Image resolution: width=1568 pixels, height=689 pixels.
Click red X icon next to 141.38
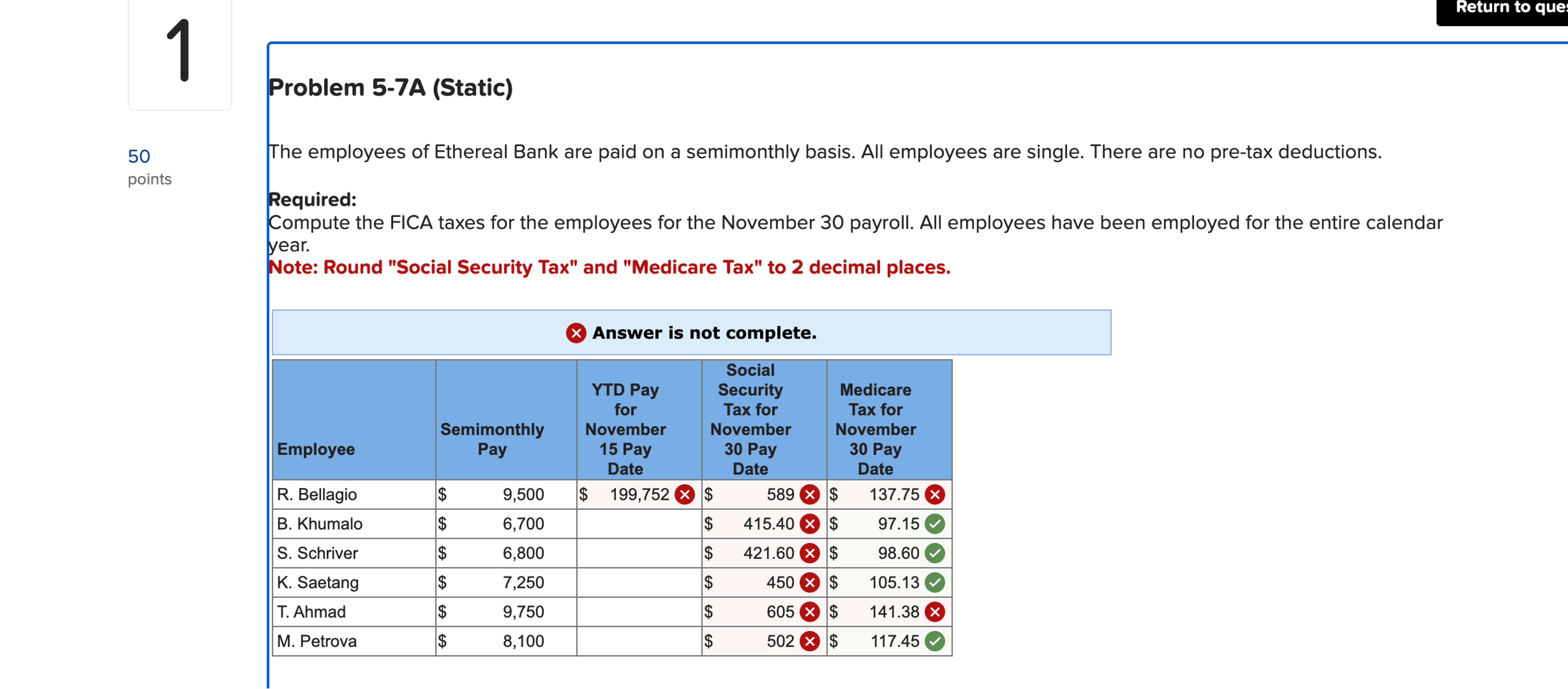[935, 612]
